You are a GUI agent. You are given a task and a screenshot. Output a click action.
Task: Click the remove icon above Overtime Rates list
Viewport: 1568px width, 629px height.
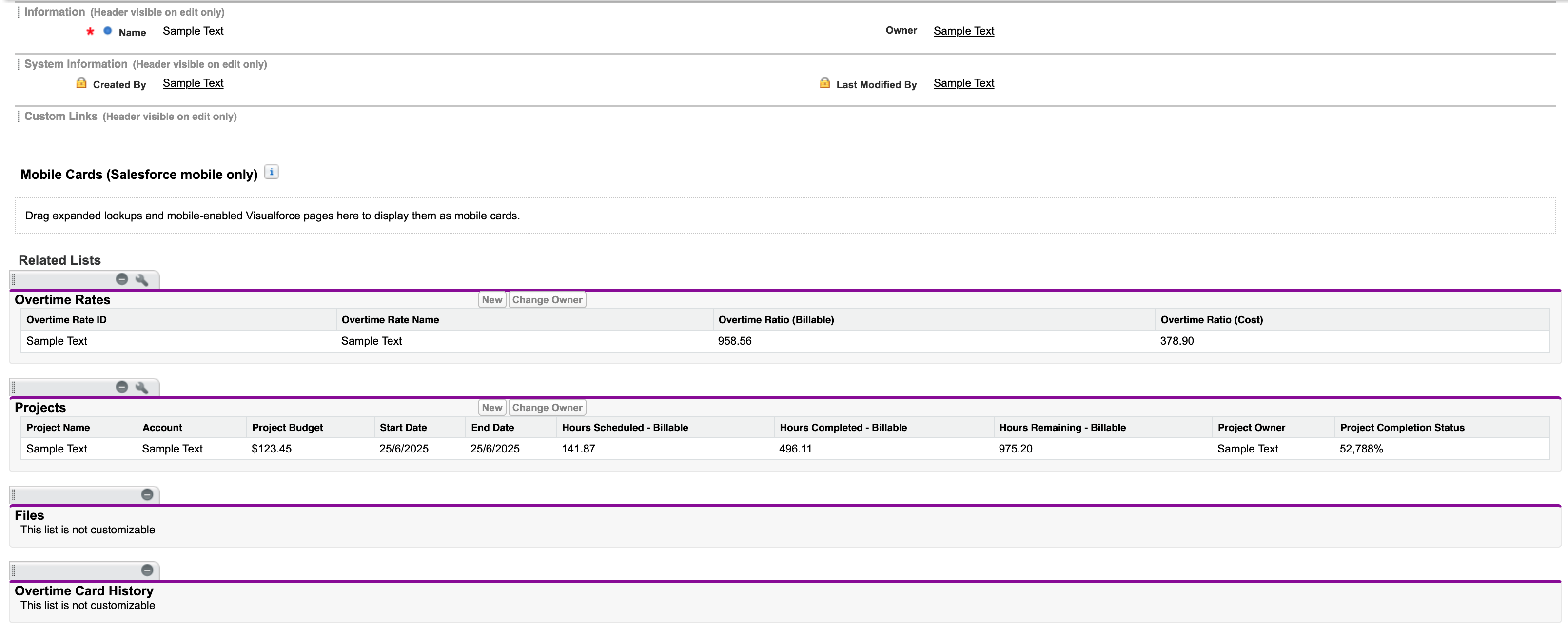click(x=122, y=279)
